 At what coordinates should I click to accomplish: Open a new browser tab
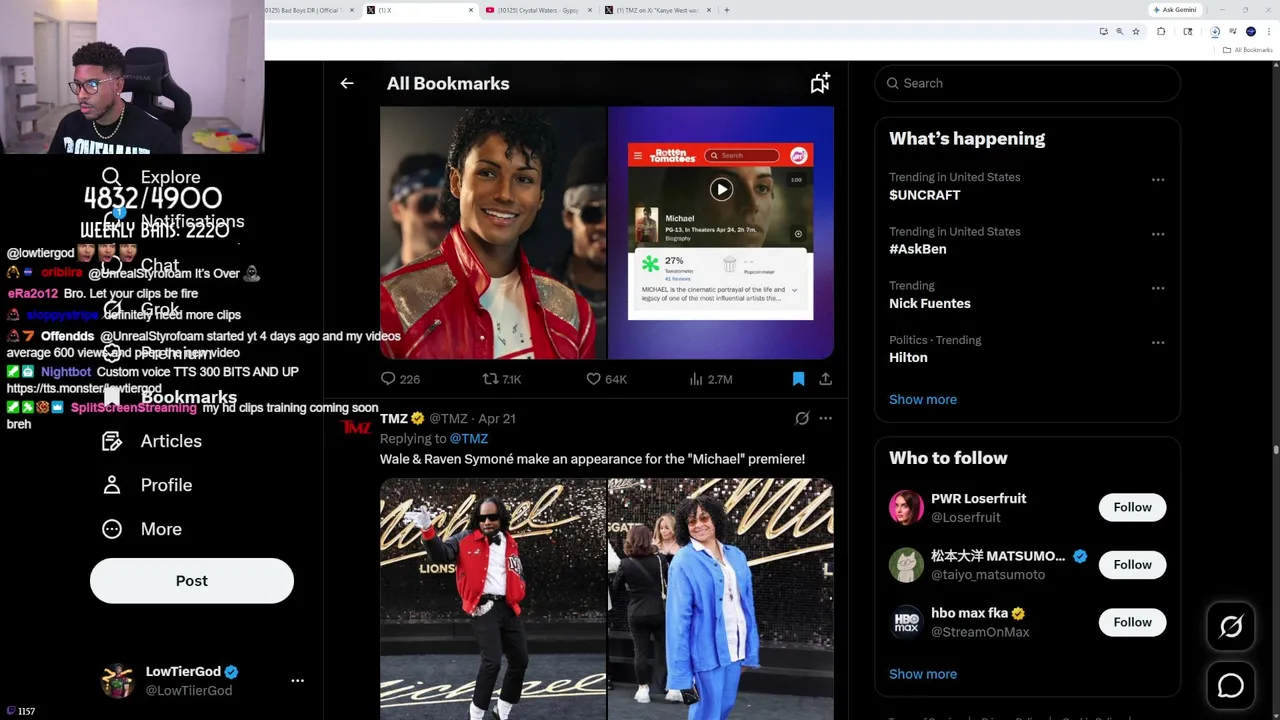click(727, 10)
